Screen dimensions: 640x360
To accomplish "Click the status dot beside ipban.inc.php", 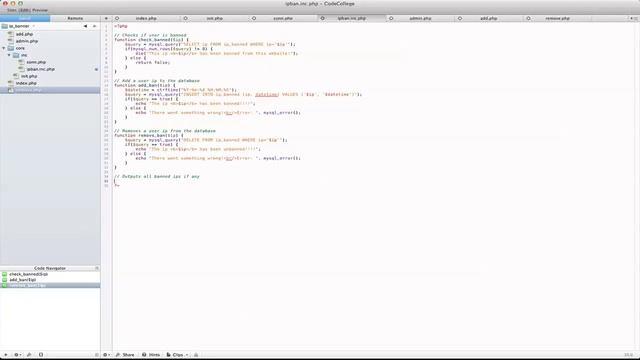I will pyautogui.click(x=96, y=69).
